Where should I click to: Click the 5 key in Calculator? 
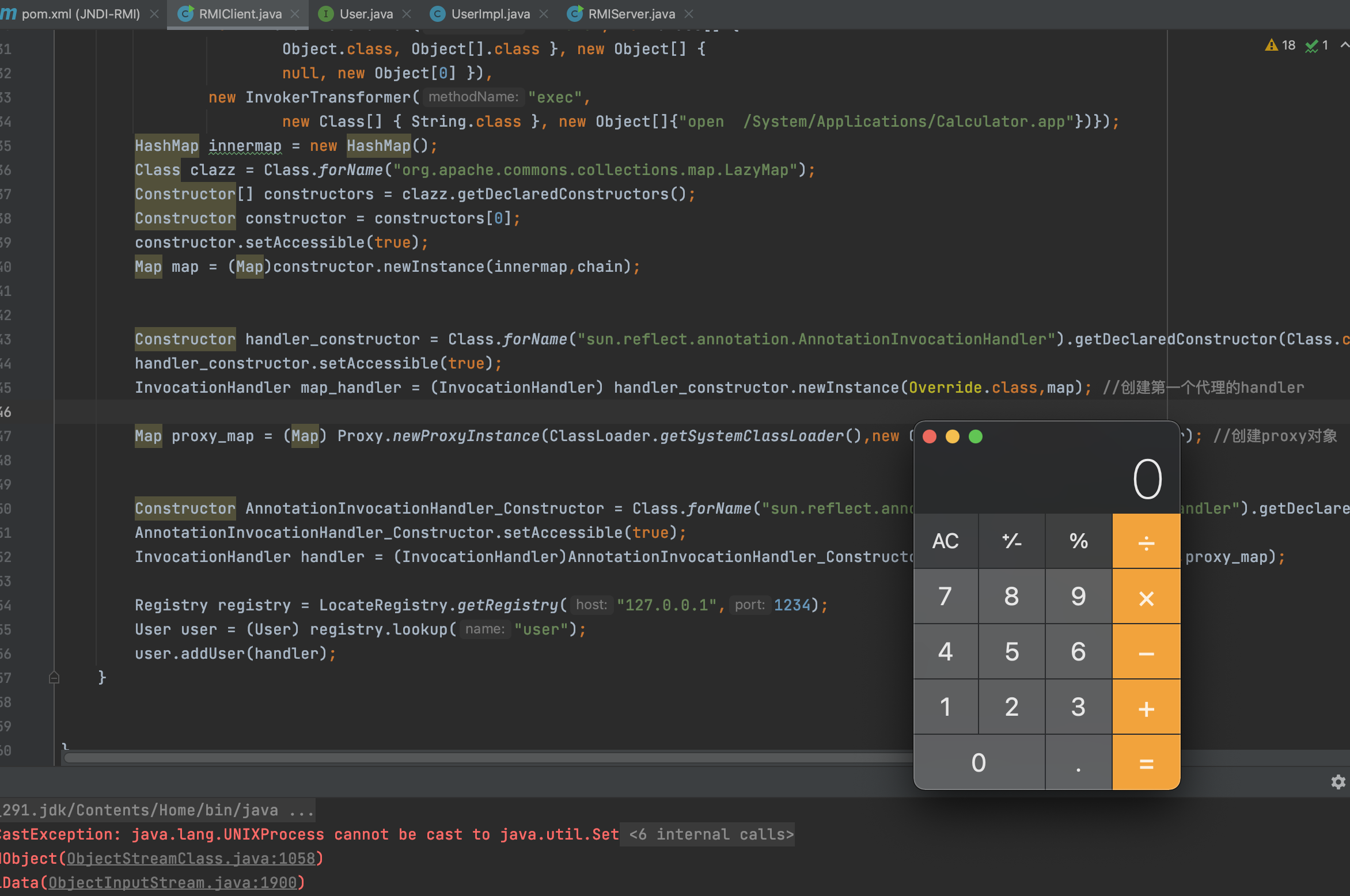coord(1011,652)
